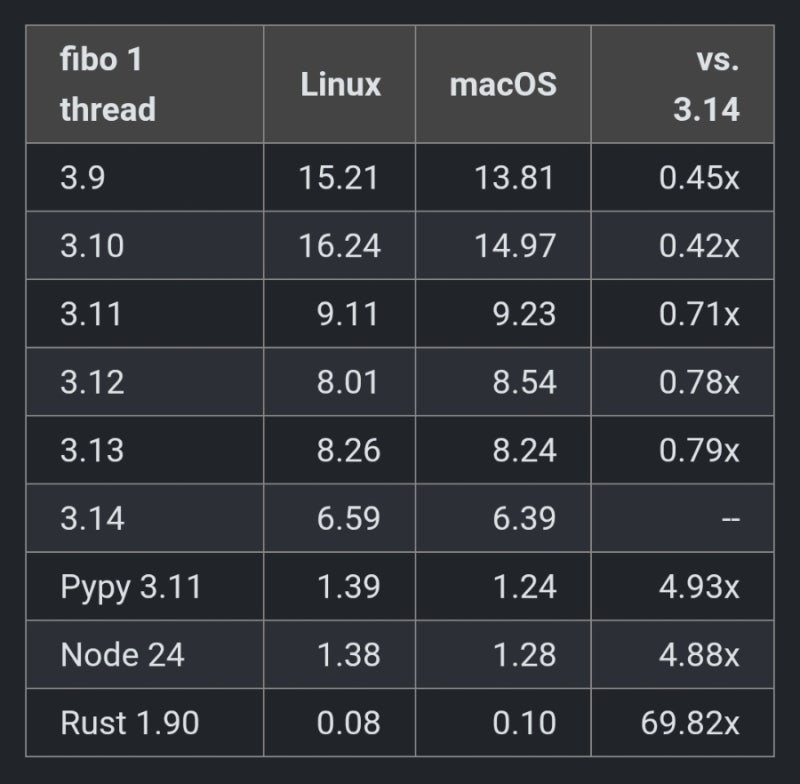The height and width of the screenshot is (784, 800).
Task: Click the 6.39 macOS value
Action: [524, 518]
